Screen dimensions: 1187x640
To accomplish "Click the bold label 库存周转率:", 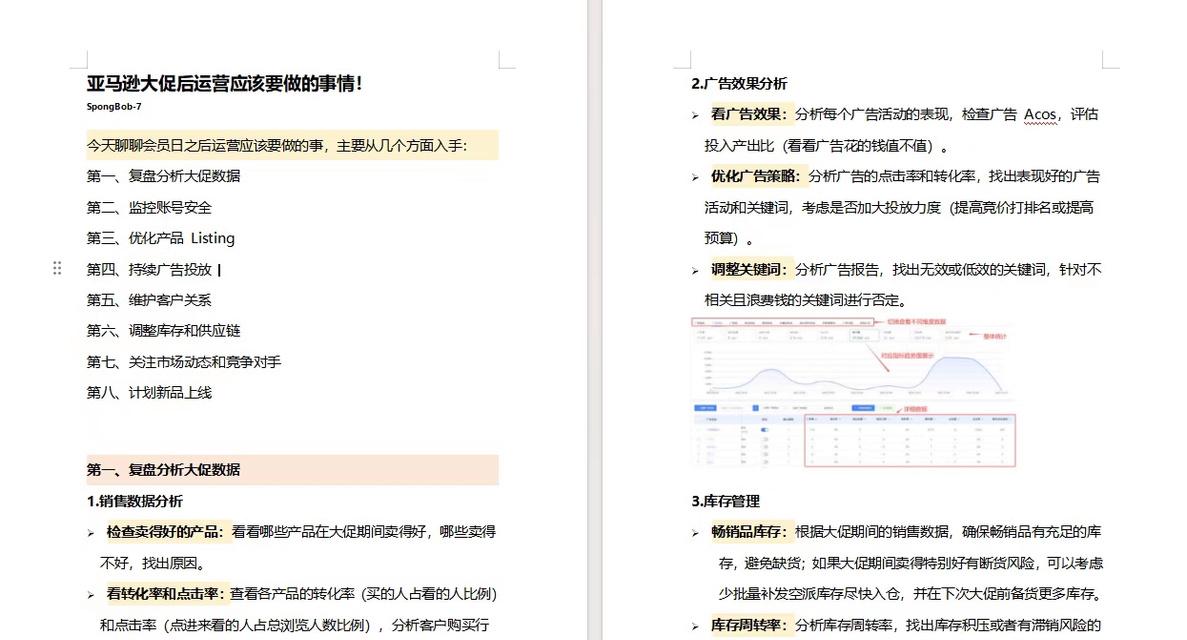I will click(x=749, y=625).
